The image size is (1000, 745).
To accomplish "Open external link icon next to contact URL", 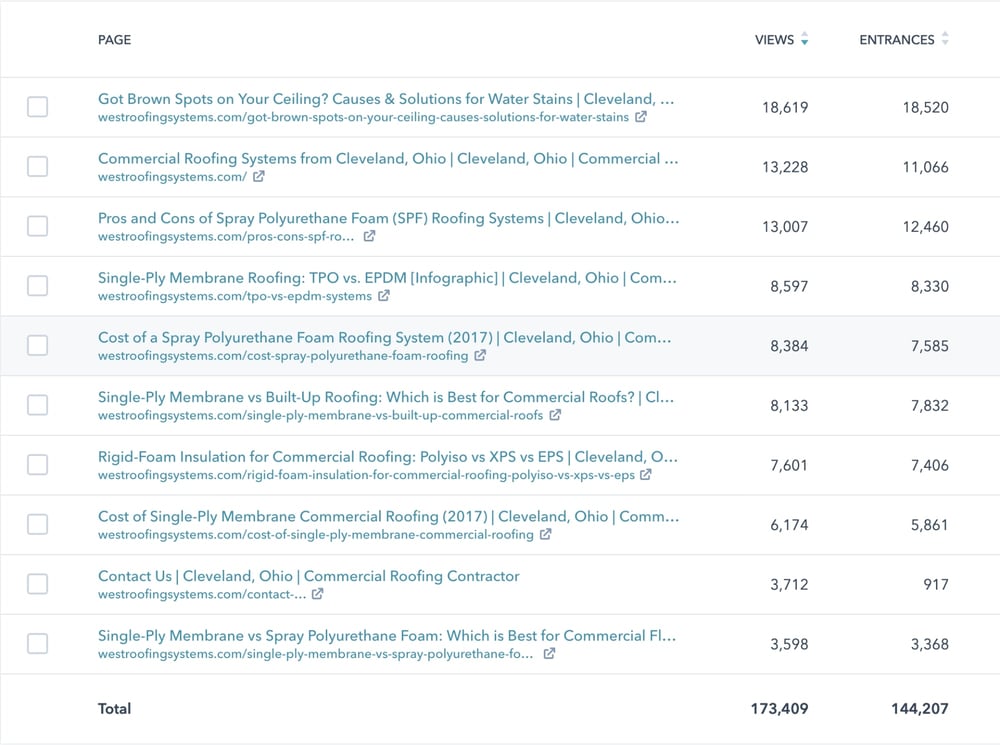I will 317,594.
